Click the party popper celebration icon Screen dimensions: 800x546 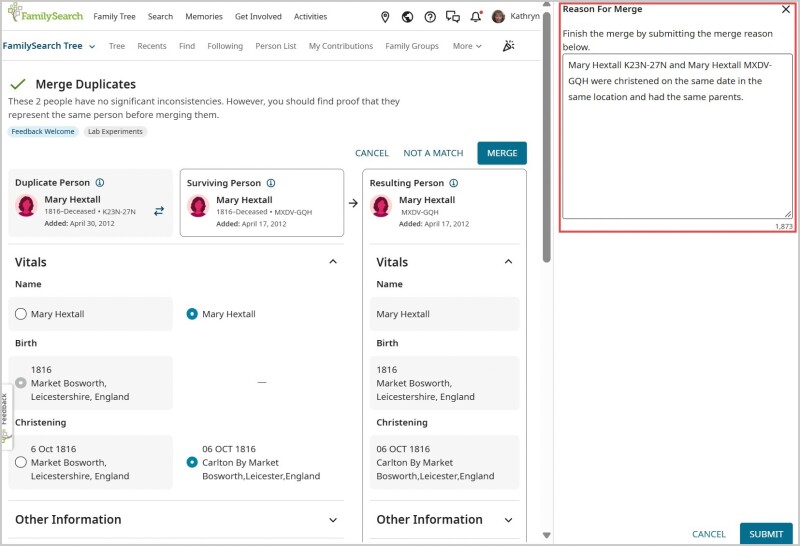(x=508, y=46)
